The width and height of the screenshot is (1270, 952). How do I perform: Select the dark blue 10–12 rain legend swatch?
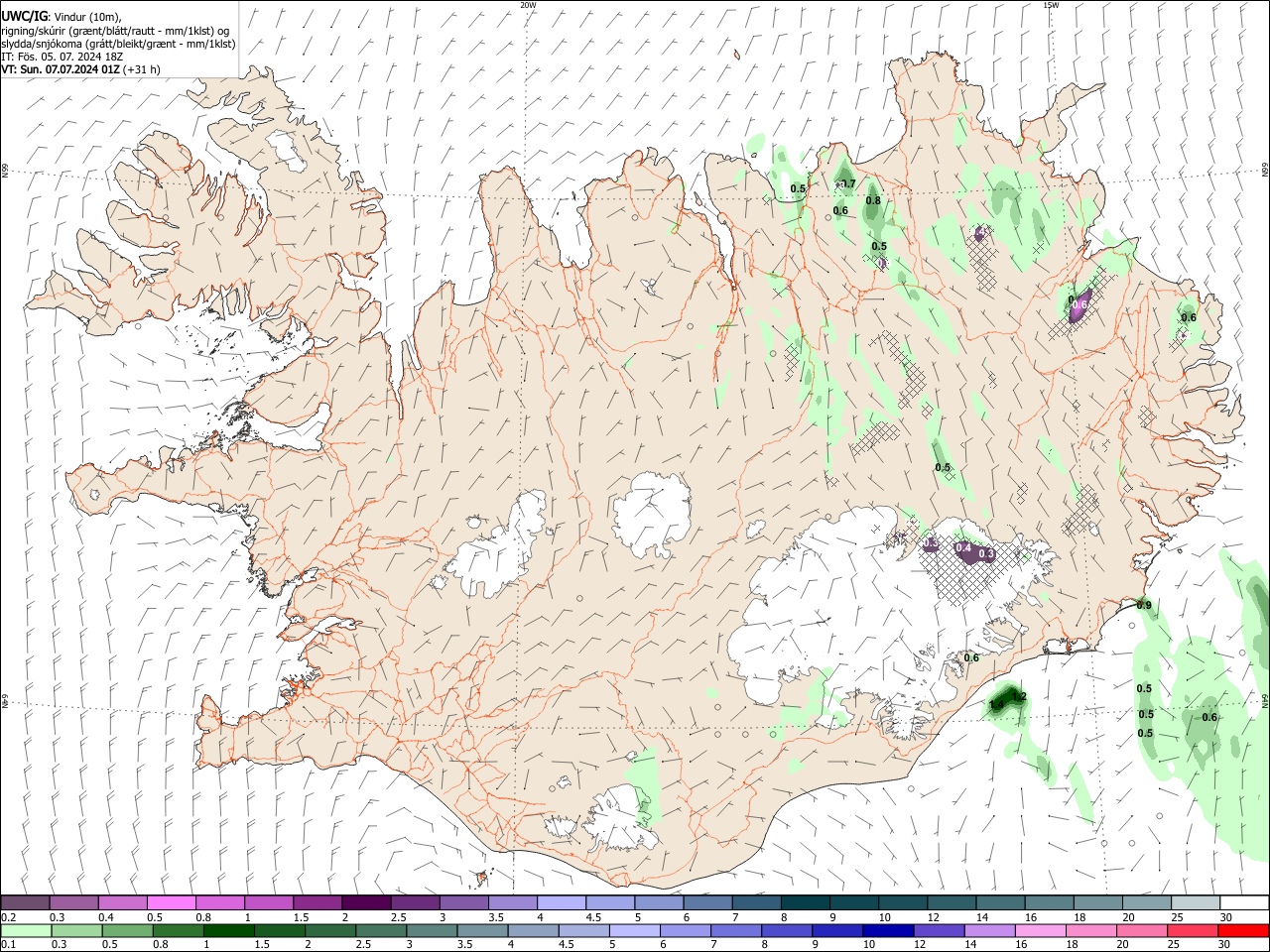click(x=888, y=930)
